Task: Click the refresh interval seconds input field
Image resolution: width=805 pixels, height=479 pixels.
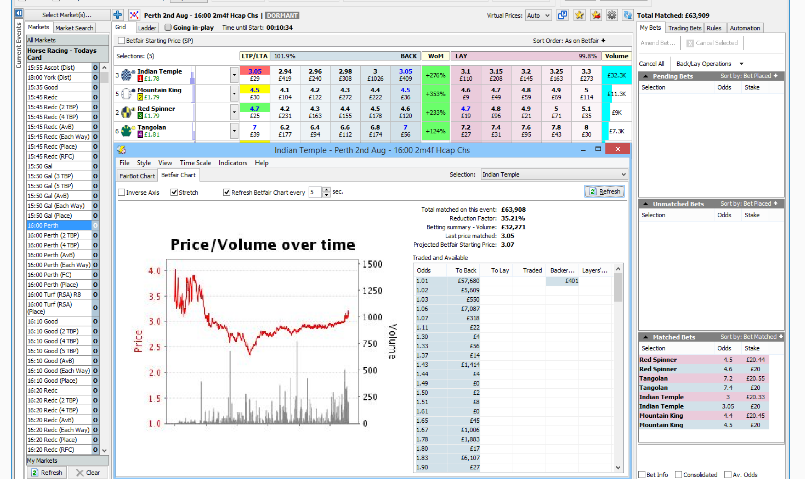Action: point(315,192)
